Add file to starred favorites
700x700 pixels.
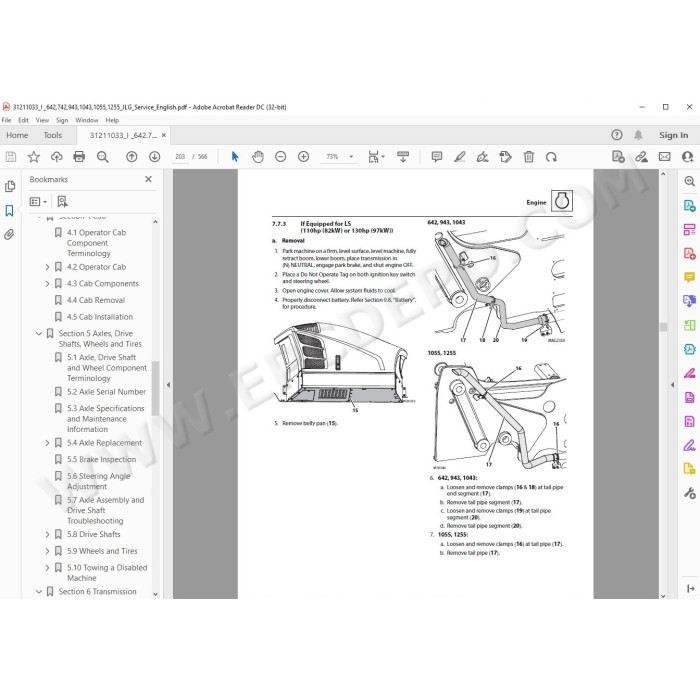(x=33, y=157)
